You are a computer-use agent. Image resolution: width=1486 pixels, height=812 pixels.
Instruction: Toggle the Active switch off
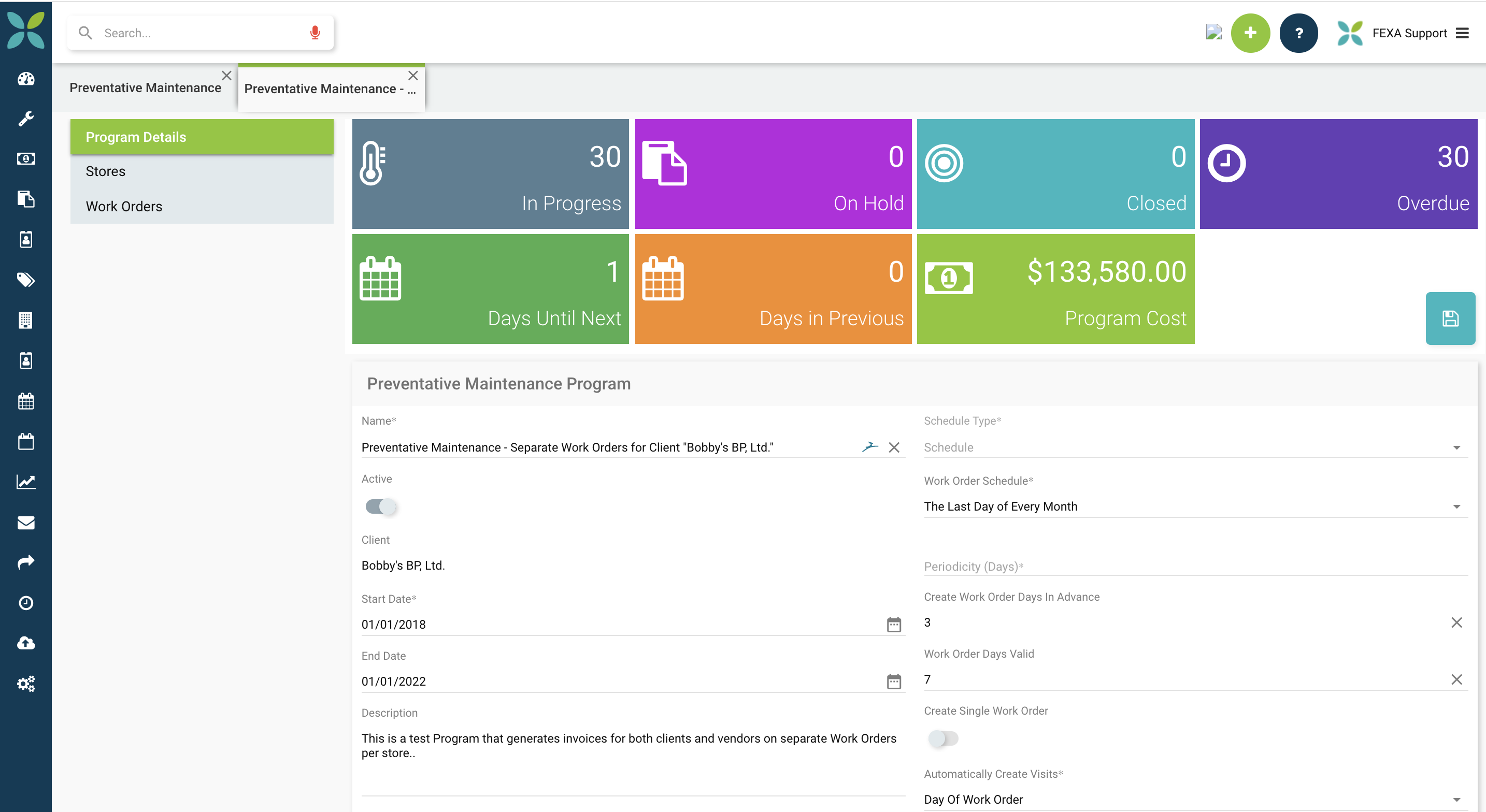coord(381,507)
